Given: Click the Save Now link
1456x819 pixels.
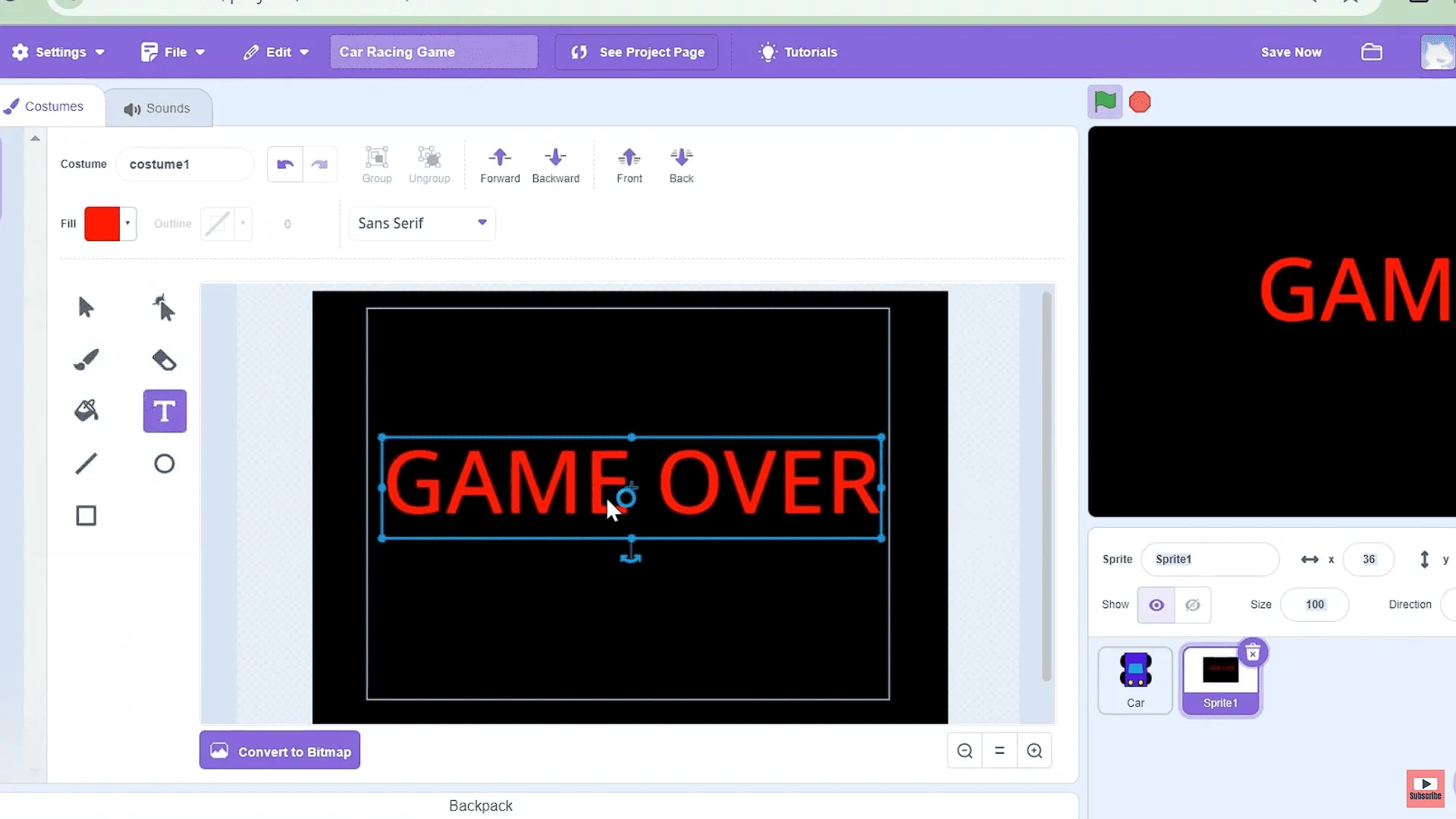Looking at the screenshot, I should coord(1291,52).
